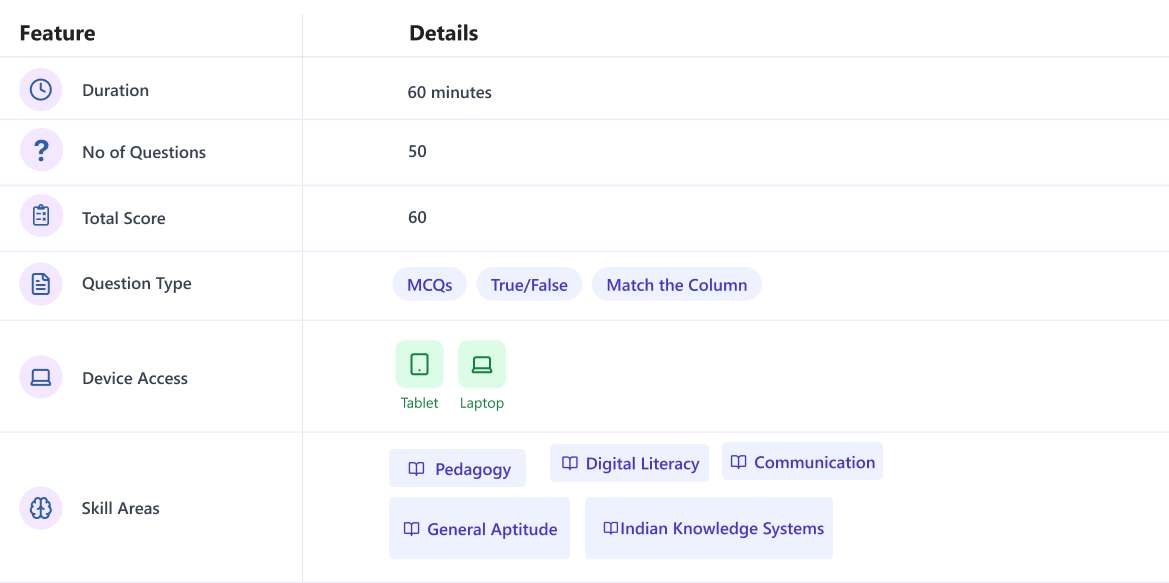The image size is (1169, 583).
Task: Click the Duration clock icon
Action: point(41,90)
